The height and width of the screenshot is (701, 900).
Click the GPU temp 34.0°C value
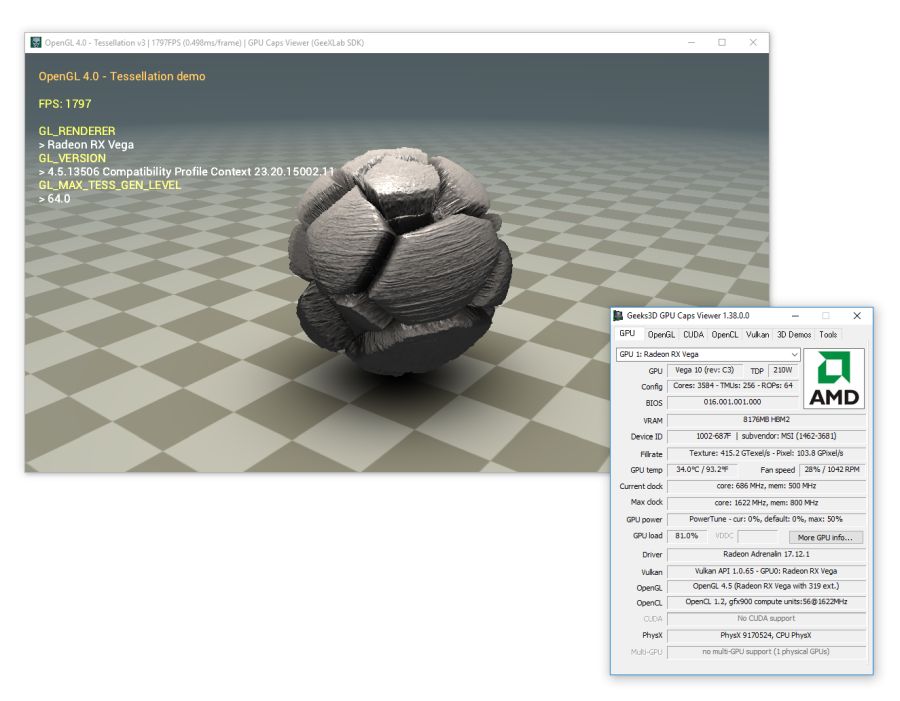click(702, 470)
